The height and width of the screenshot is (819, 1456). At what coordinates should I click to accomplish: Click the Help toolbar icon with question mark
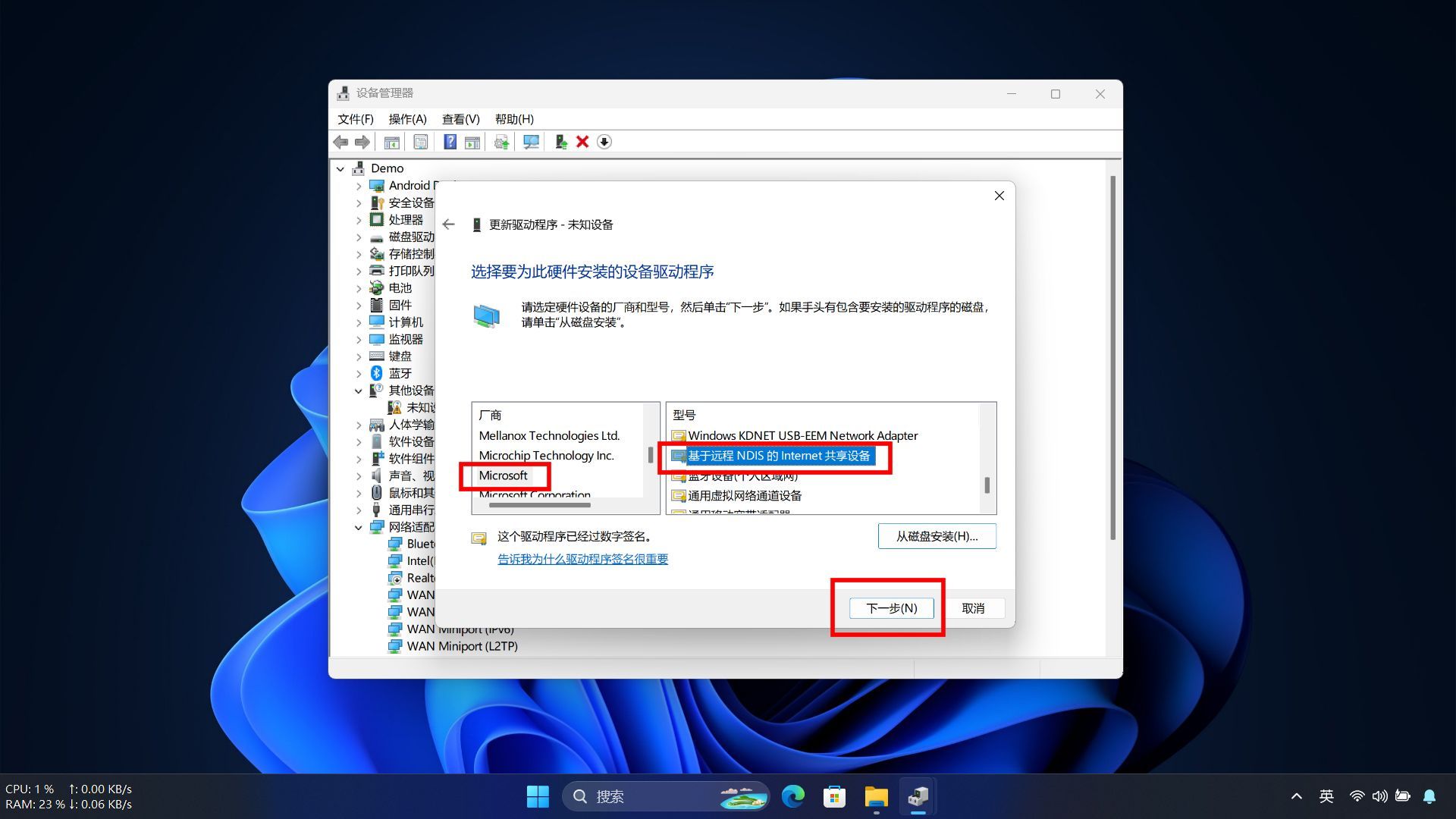click(450, 142)
